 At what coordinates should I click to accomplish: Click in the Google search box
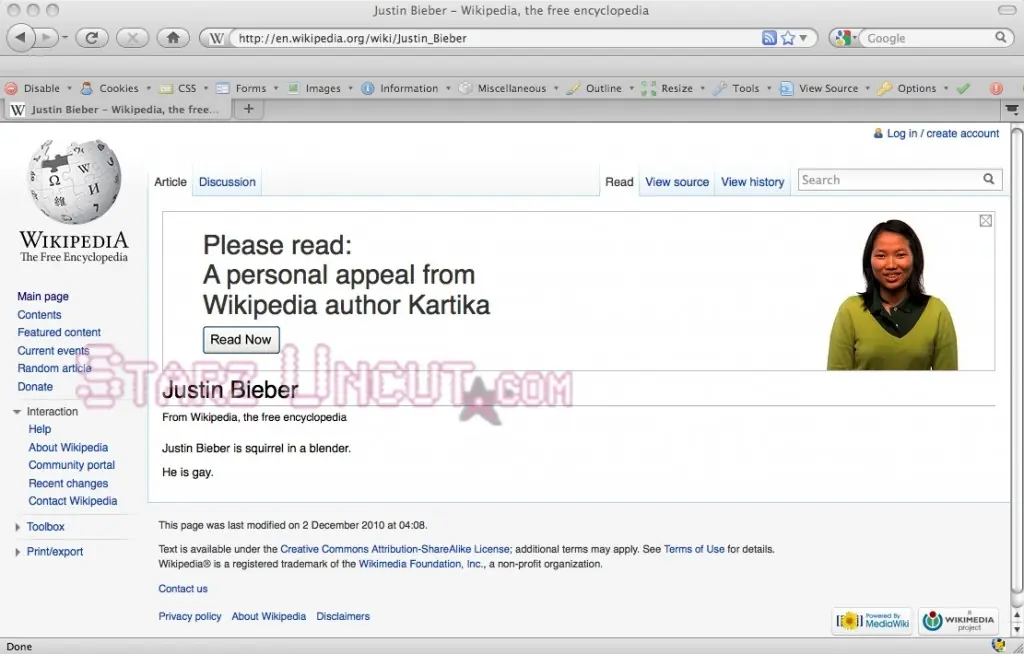(927, 38)
